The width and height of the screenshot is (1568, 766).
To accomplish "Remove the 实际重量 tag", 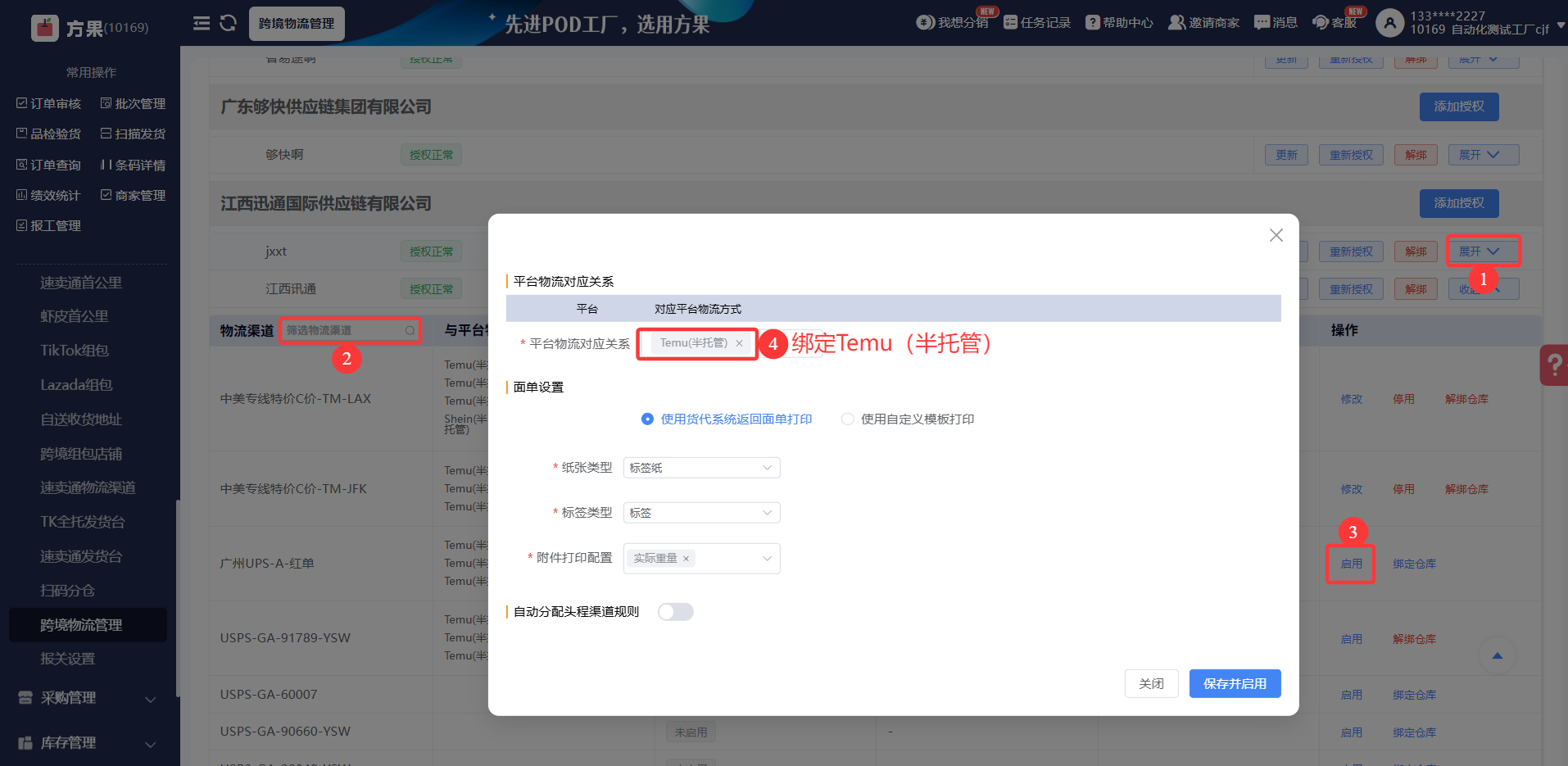I will [687, 559].
